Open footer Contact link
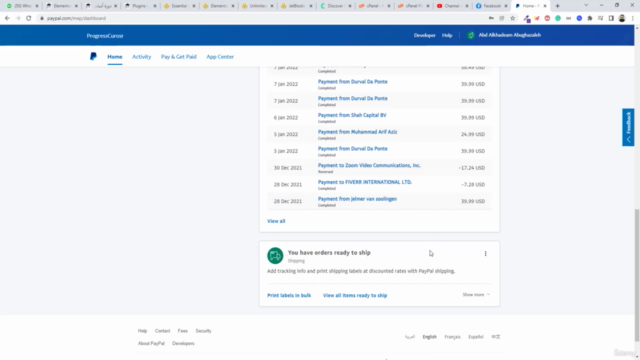This screenshot has height=360, width=640. point(162,331)
